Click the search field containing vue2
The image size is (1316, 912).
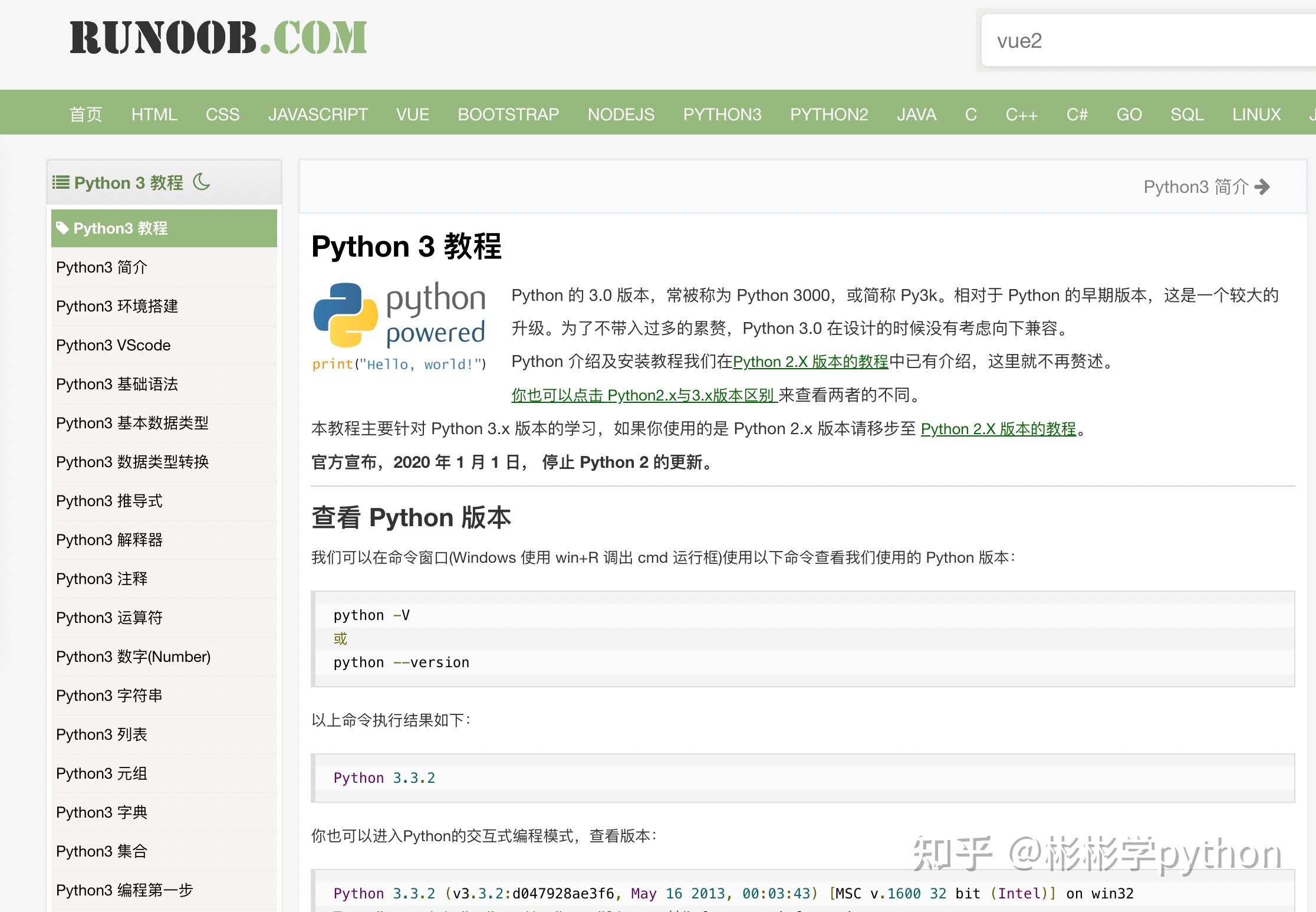coord(1144,41)
